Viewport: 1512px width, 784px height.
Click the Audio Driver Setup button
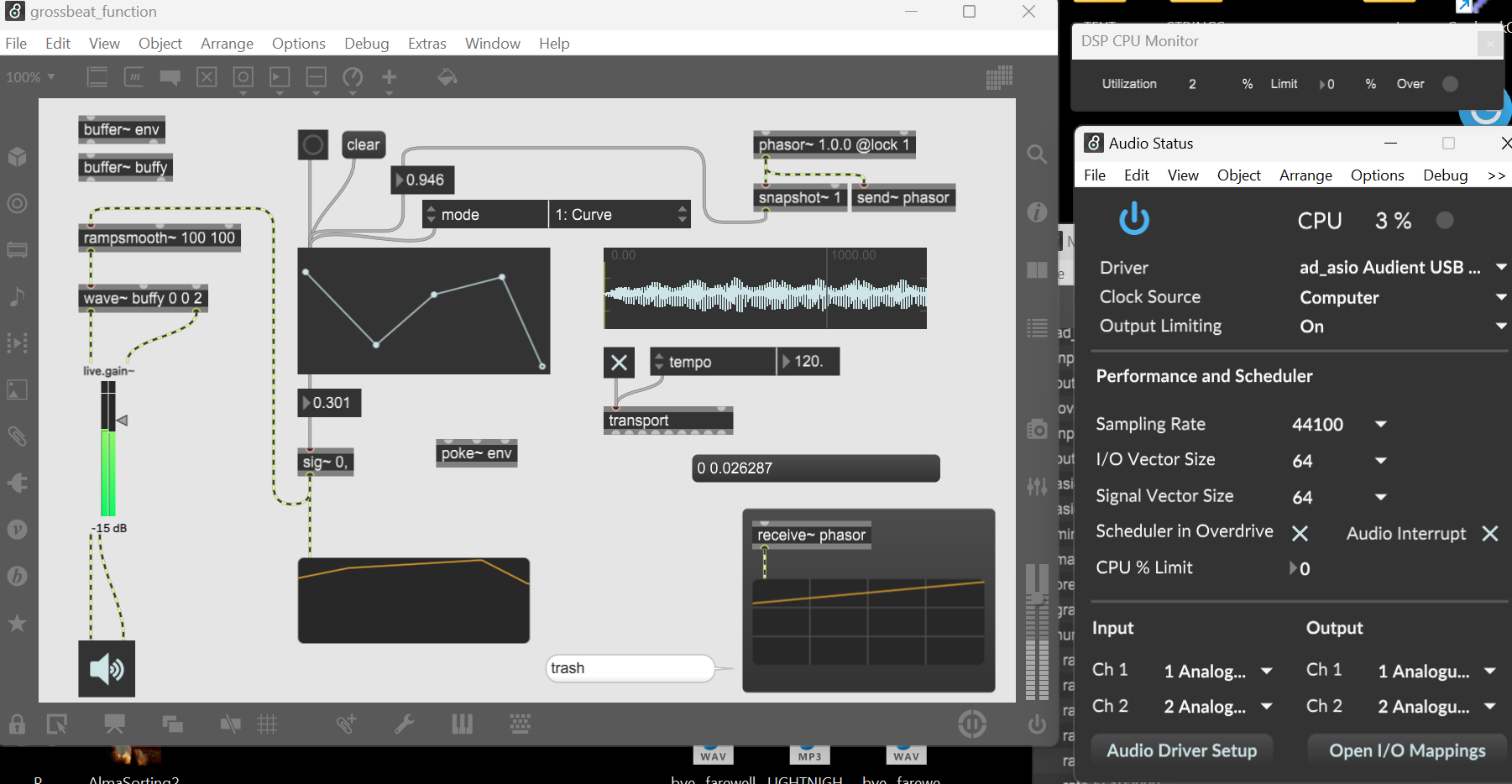click(1181, 750)
